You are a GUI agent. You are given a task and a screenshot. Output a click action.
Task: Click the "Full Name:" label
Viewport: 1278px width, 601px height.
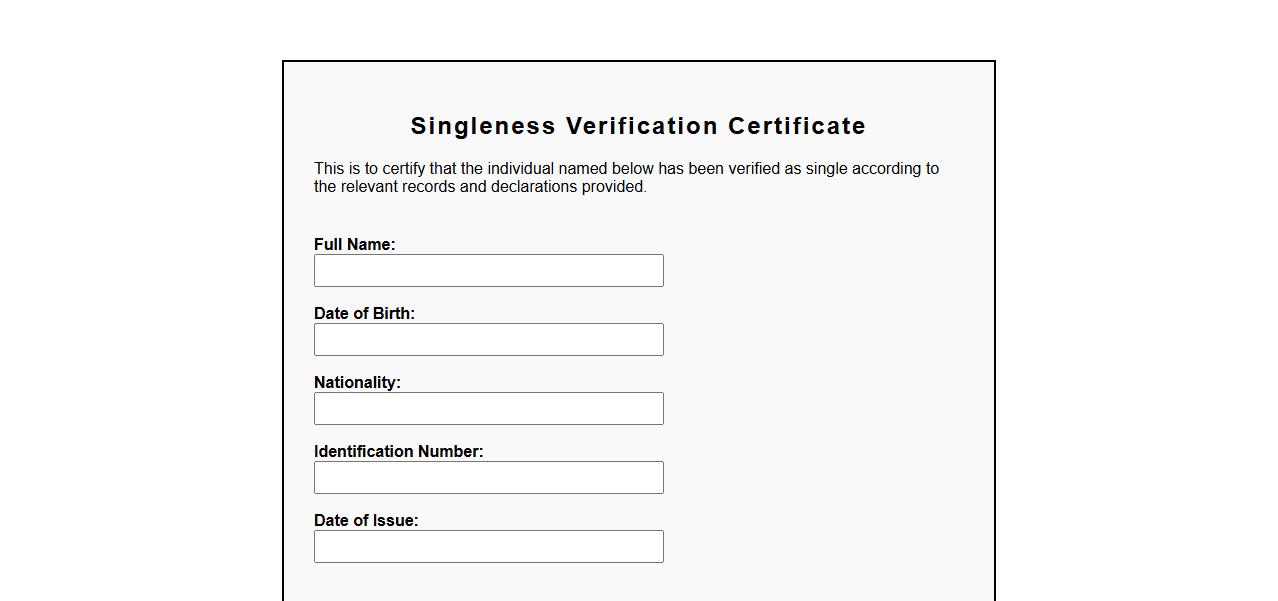pyautogui.click(x=354, y=244)
